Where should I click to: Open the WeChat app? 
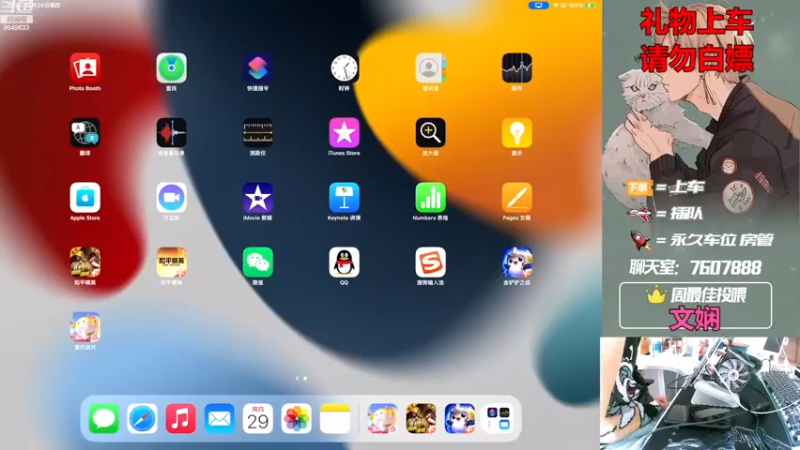click(258, 262)
